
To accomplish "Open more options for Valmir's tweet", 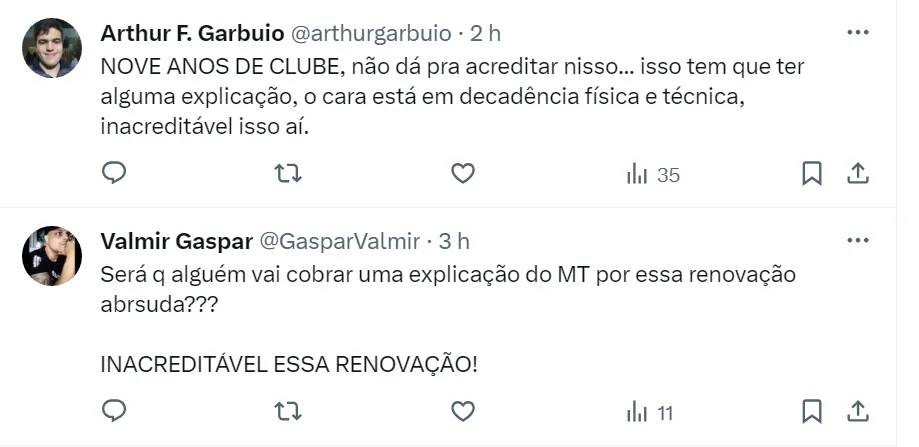I will pyautogui.click(x=857, y=241).
